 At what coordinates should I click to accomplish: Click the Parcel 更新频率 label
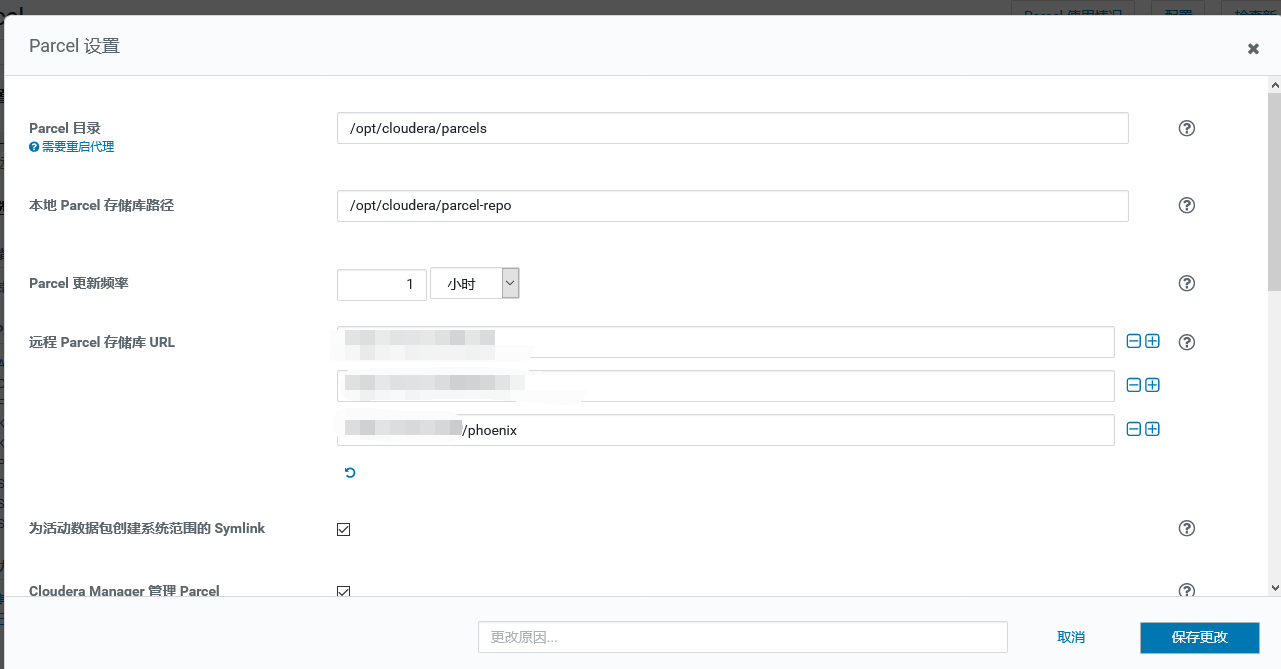coord(79,283)
